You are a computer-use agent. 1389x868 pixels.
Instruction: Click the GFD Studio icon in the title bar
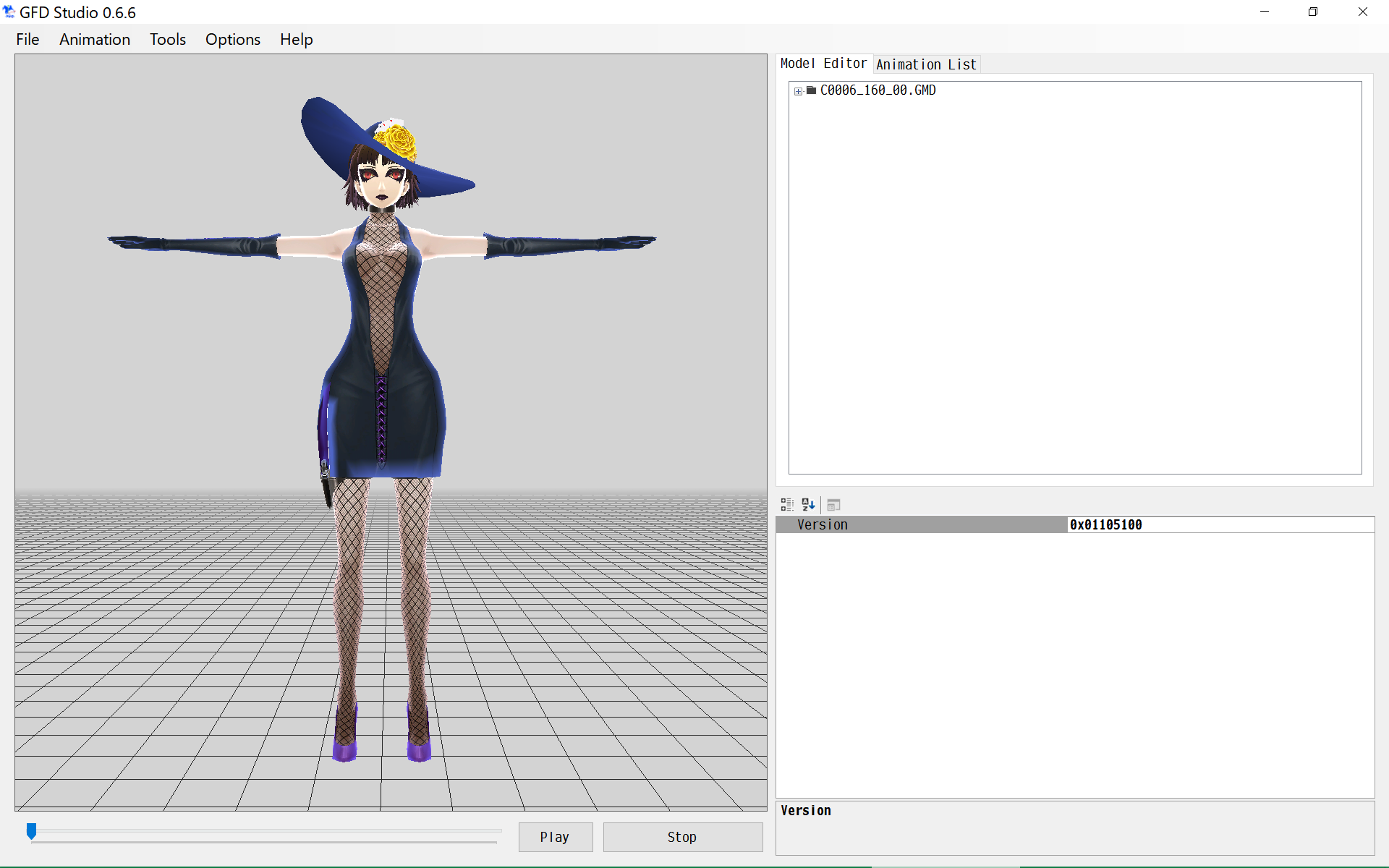tap(10, 12)
